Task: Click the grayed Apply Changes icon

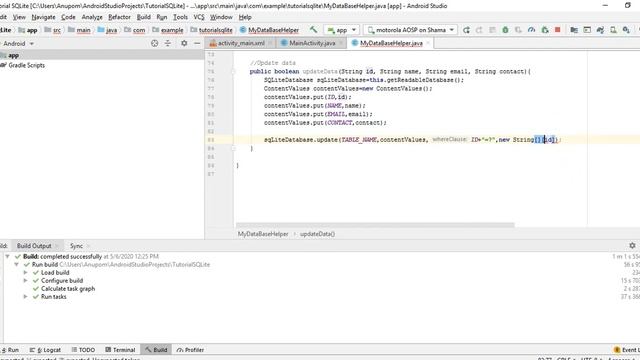Action: tap(479, 30)
